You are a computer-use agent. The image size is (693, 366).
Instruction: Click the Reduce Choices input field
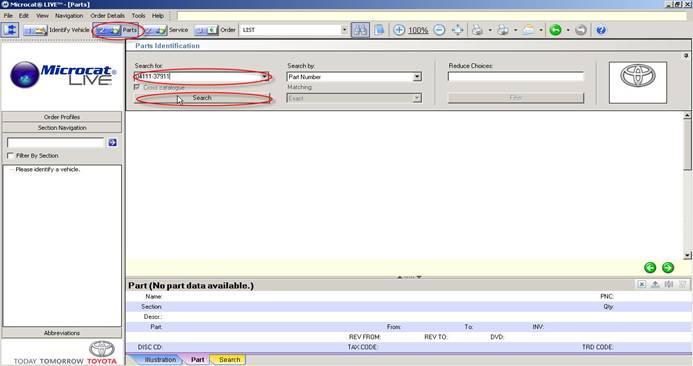coord(516,76)
